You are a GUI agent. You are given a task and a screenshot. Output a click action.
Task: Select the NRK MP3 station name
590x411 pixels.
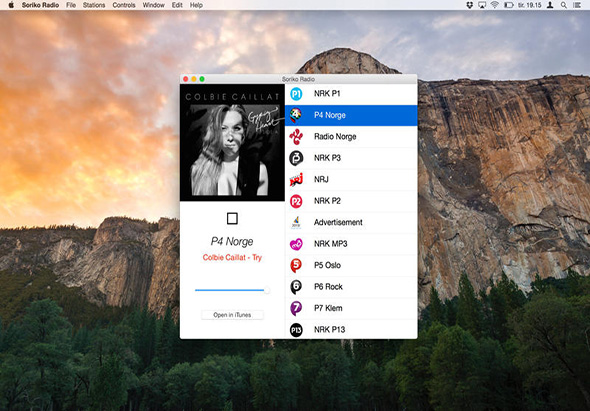point(330,244)
